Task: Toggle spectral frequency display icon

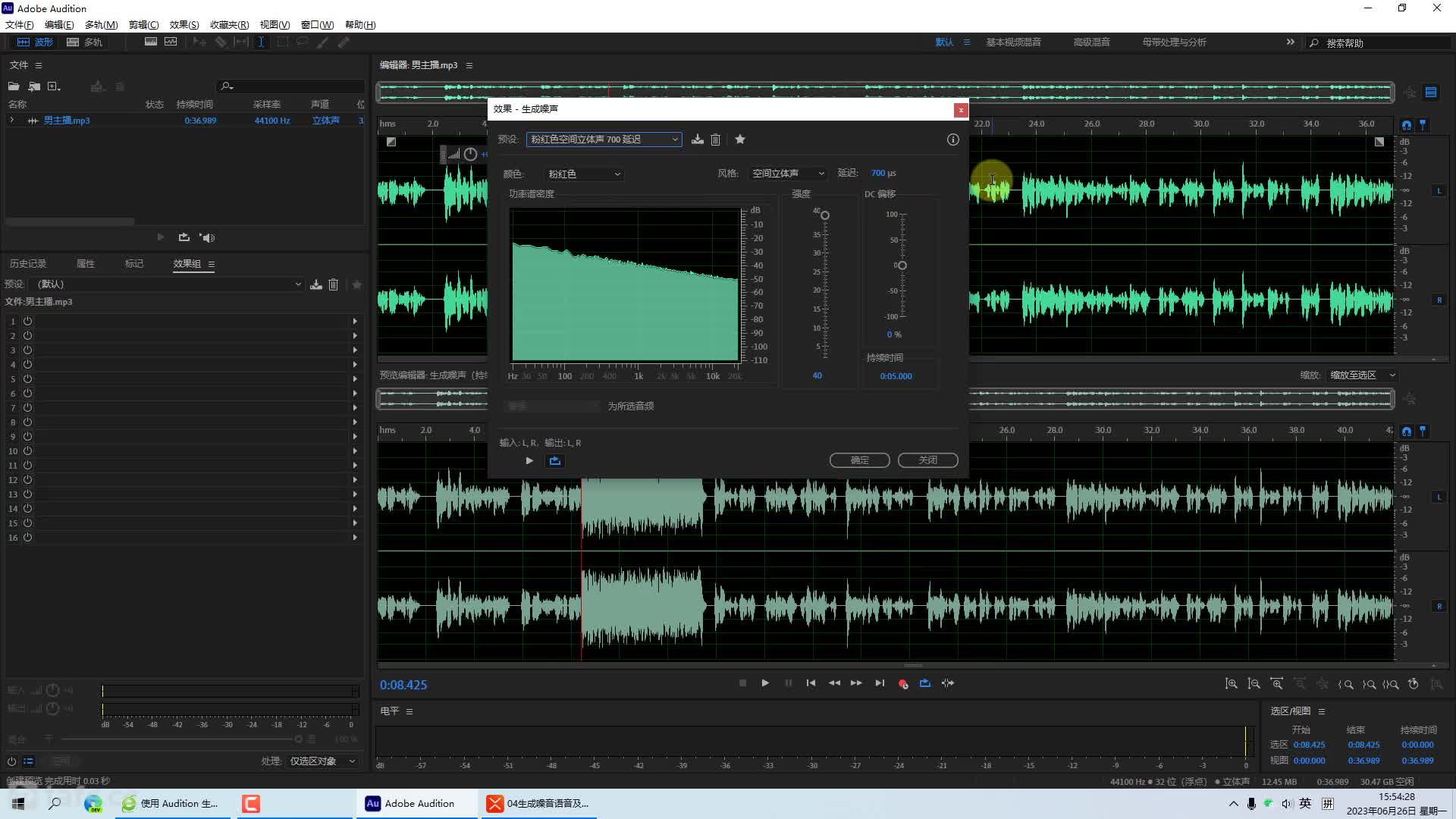Action: tap(151, 42)
